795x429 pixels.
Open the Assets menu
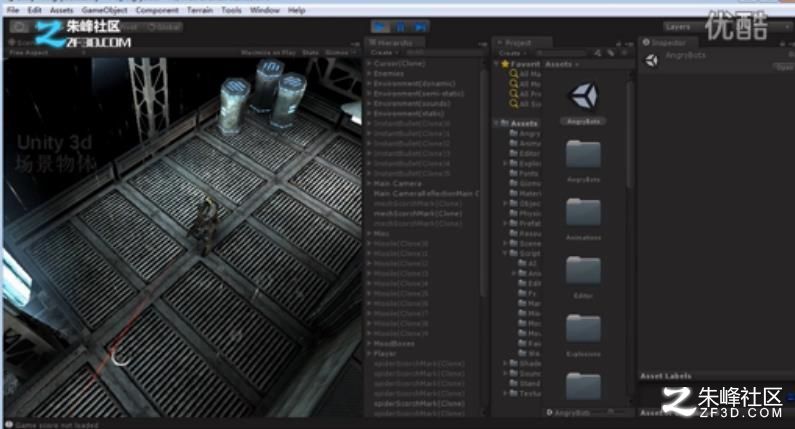(x=61, y=10)
